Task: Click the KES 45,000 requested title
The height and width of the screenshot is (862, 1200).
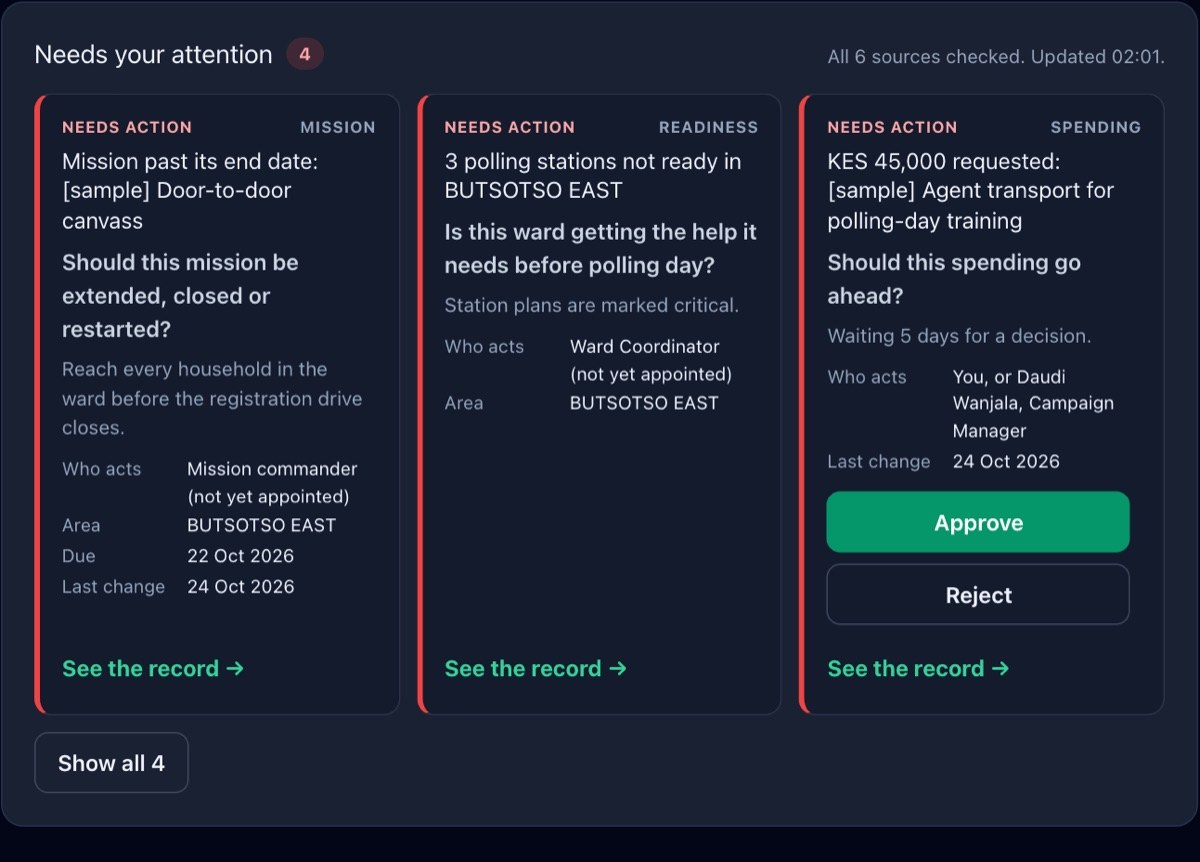Action: [970, 190]
